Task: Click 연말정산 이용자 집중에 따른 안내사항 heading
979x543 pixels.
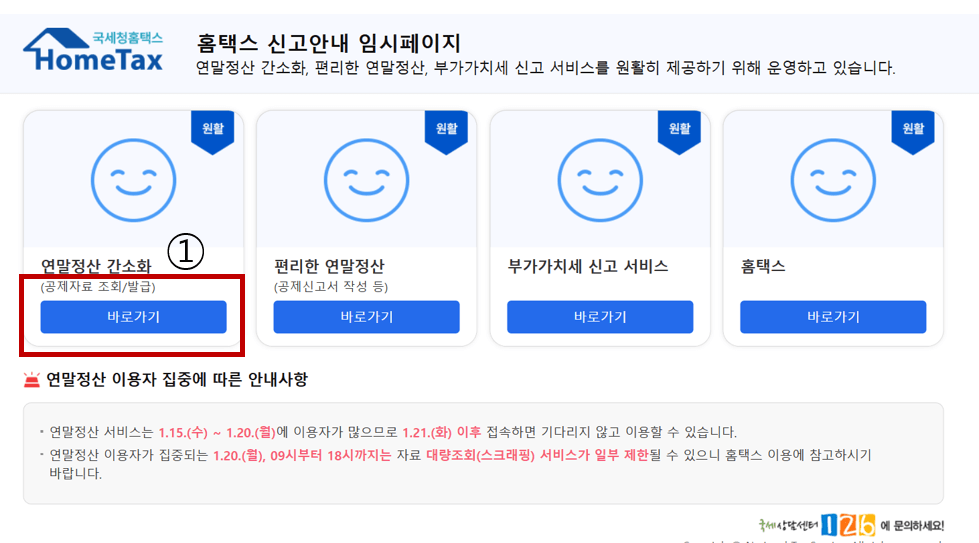Action: (177, 379)
